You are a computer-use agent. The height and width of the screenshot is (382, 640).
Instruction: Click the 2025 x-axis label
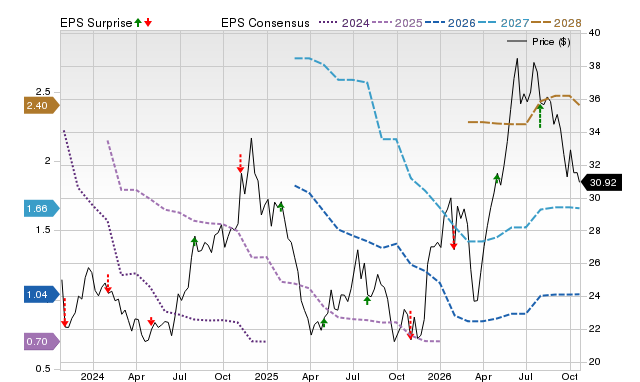[267, 376]
